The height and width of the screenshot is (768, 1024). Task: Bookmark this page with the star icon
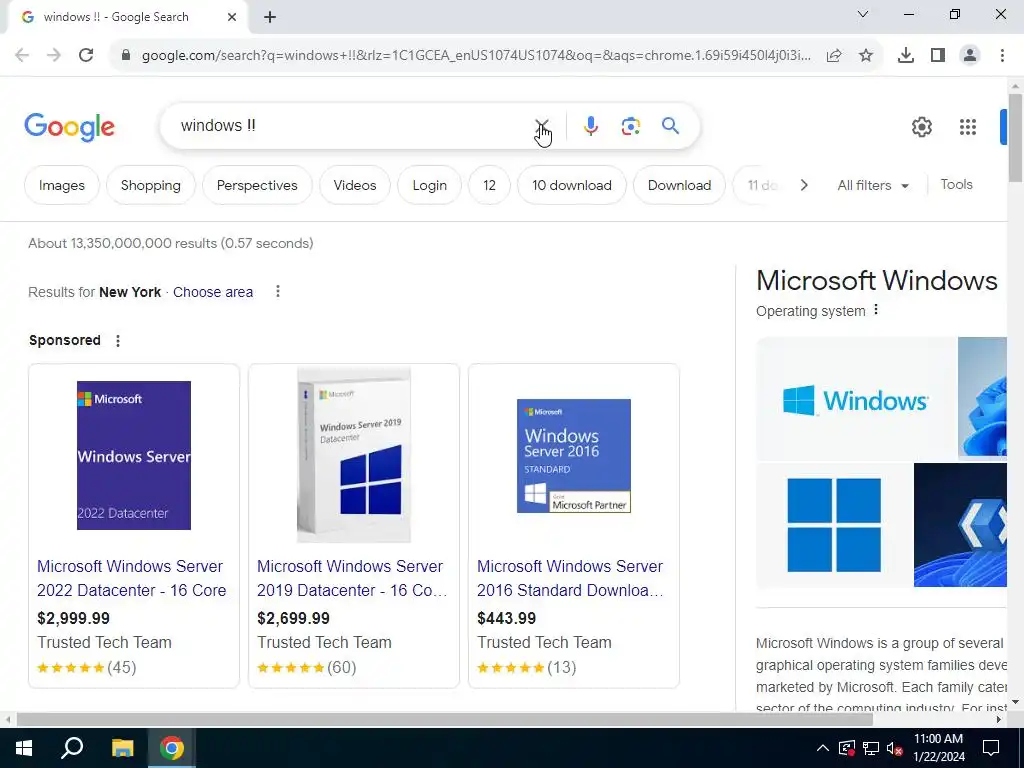[866, 56]
